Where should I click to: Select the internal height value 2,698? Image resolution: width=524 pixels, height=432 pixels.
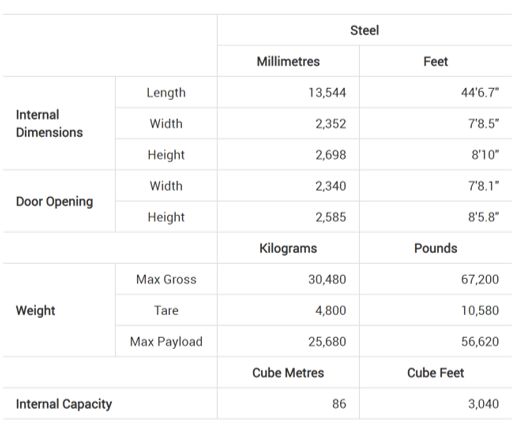331,155
